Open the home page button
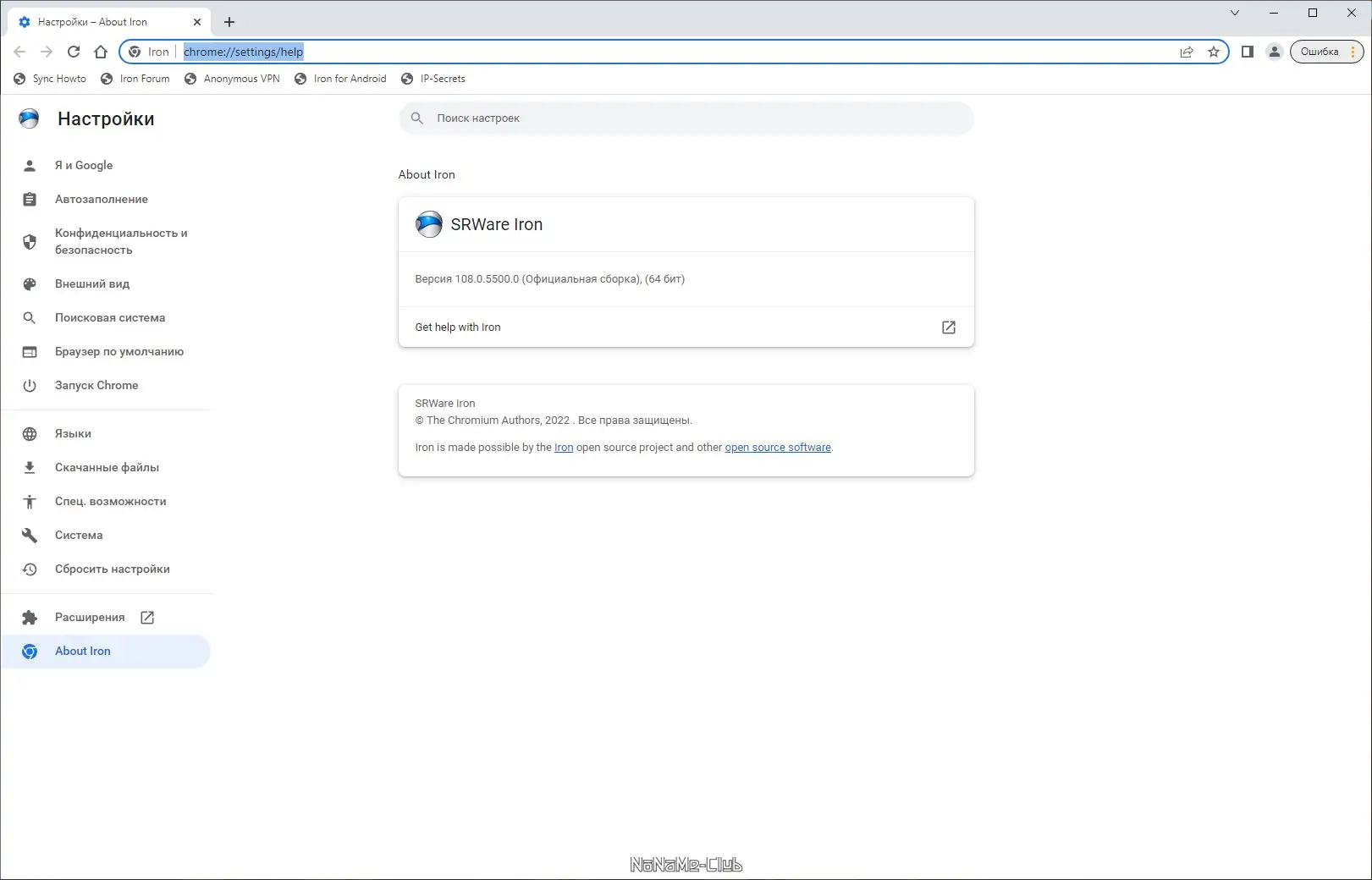 pos(101,52)
